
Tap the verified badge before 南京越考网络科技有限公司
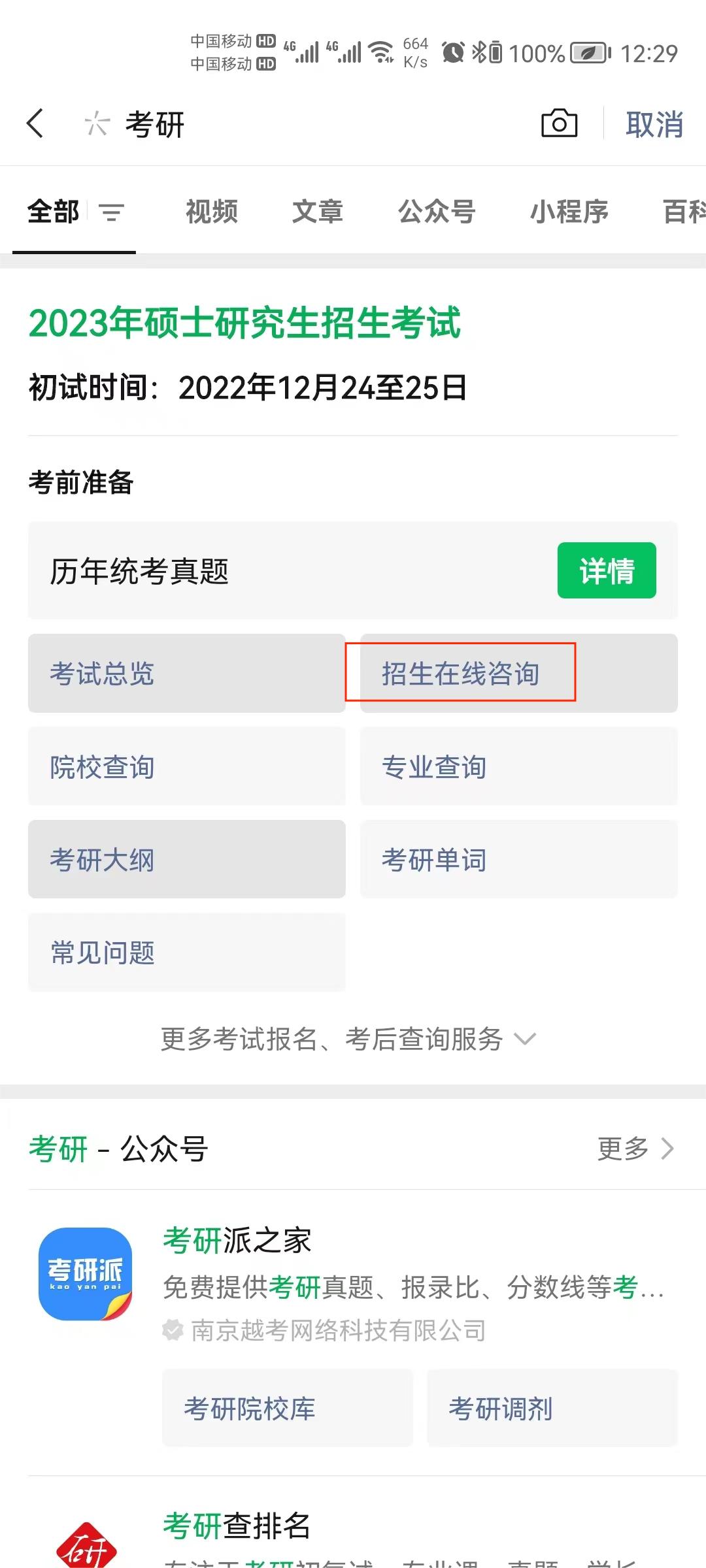coord(173,1330)
